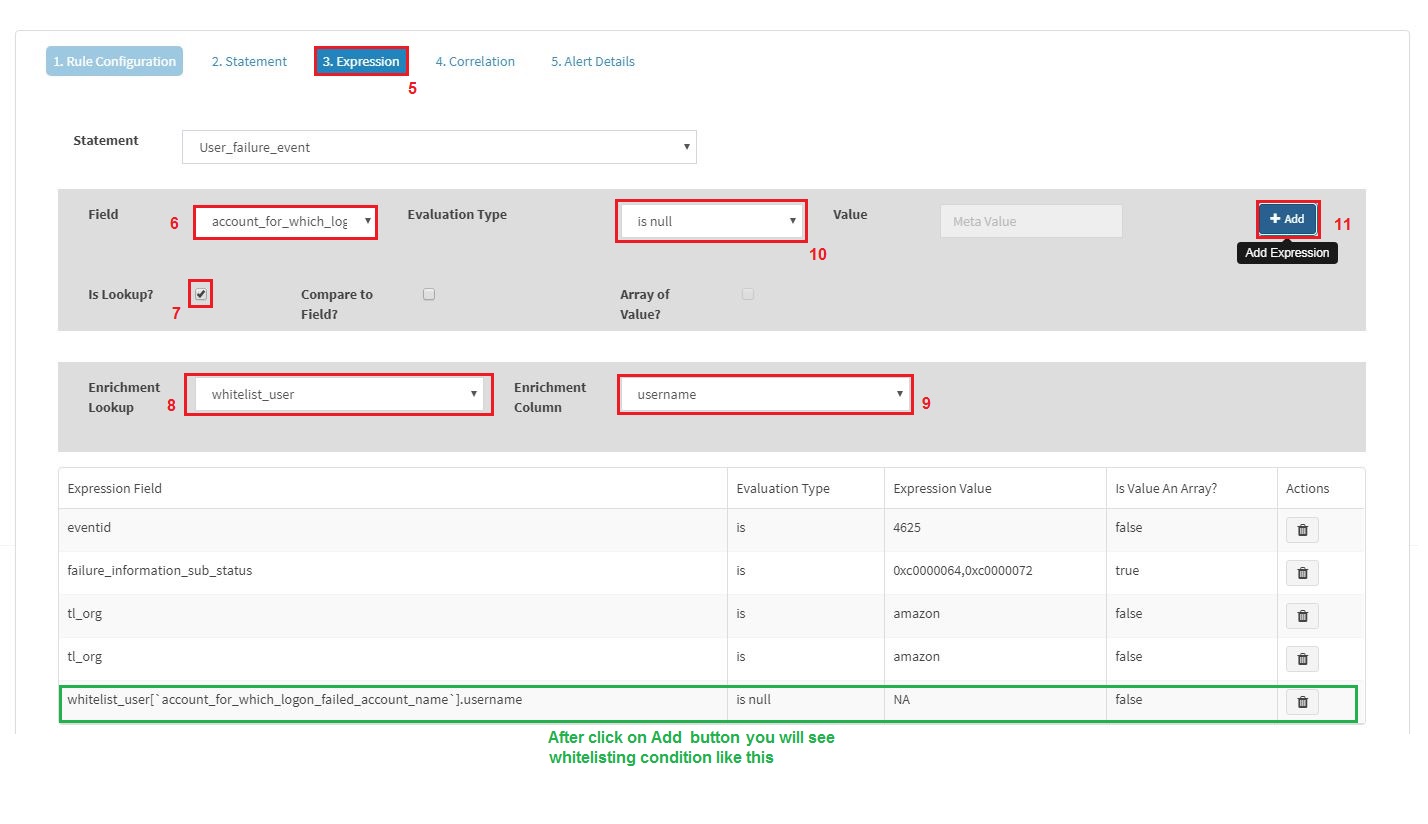Click the 4625 expression value cell
The image size is (1428, 824).
[995, 530]
